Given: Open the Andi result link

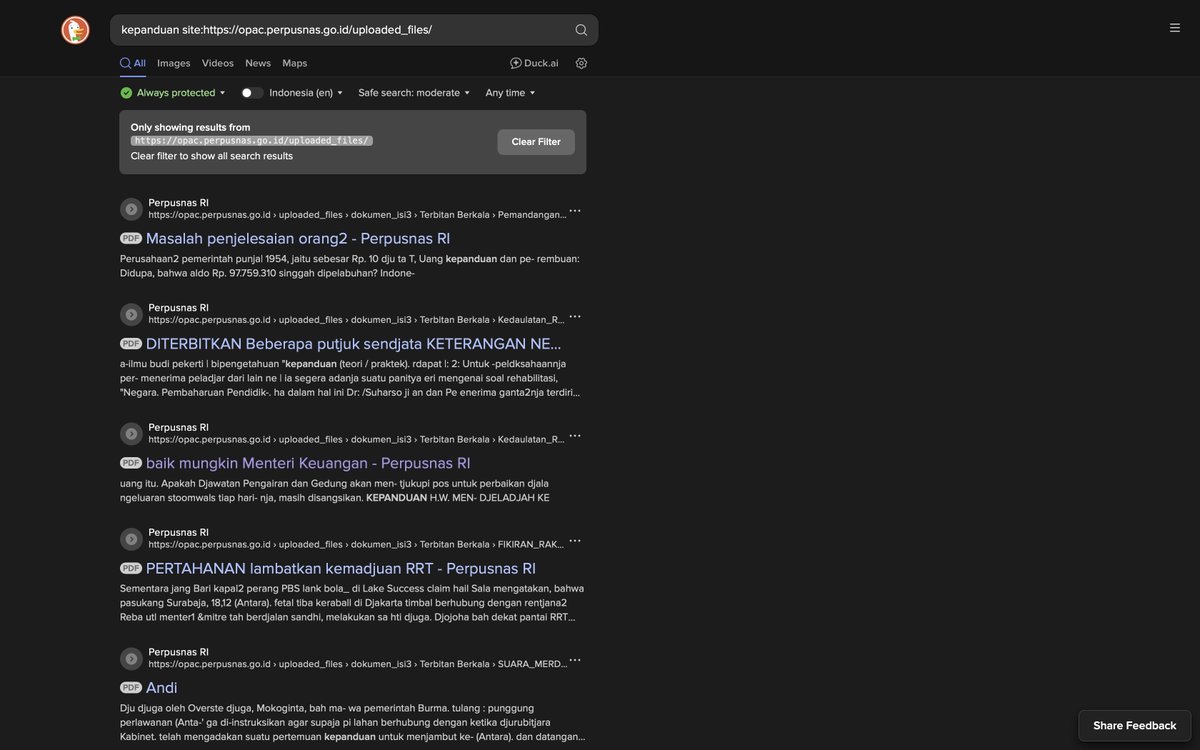Looking at the screenshot, I should pos(162,688).
